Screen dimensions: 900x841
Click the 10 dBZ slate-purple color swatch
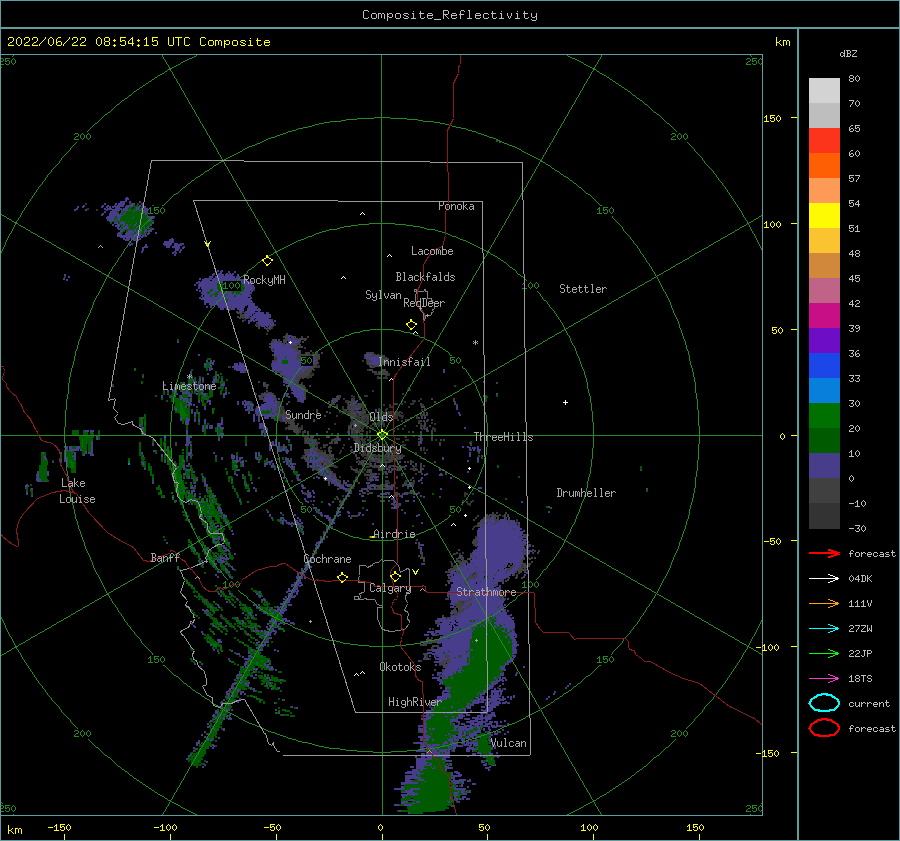pos(824,466)
